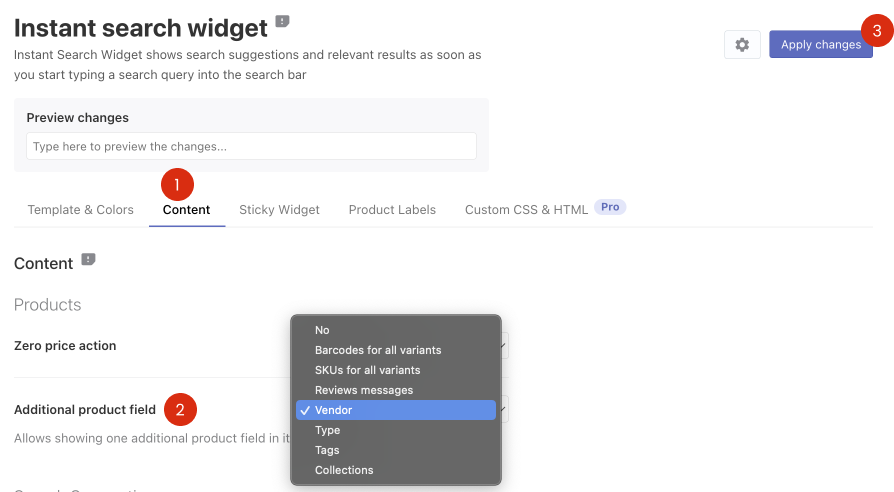The width and height of the screenshot is (894, 492).
Task: Switch to Template & Colors tab
Action: point(80,210)
